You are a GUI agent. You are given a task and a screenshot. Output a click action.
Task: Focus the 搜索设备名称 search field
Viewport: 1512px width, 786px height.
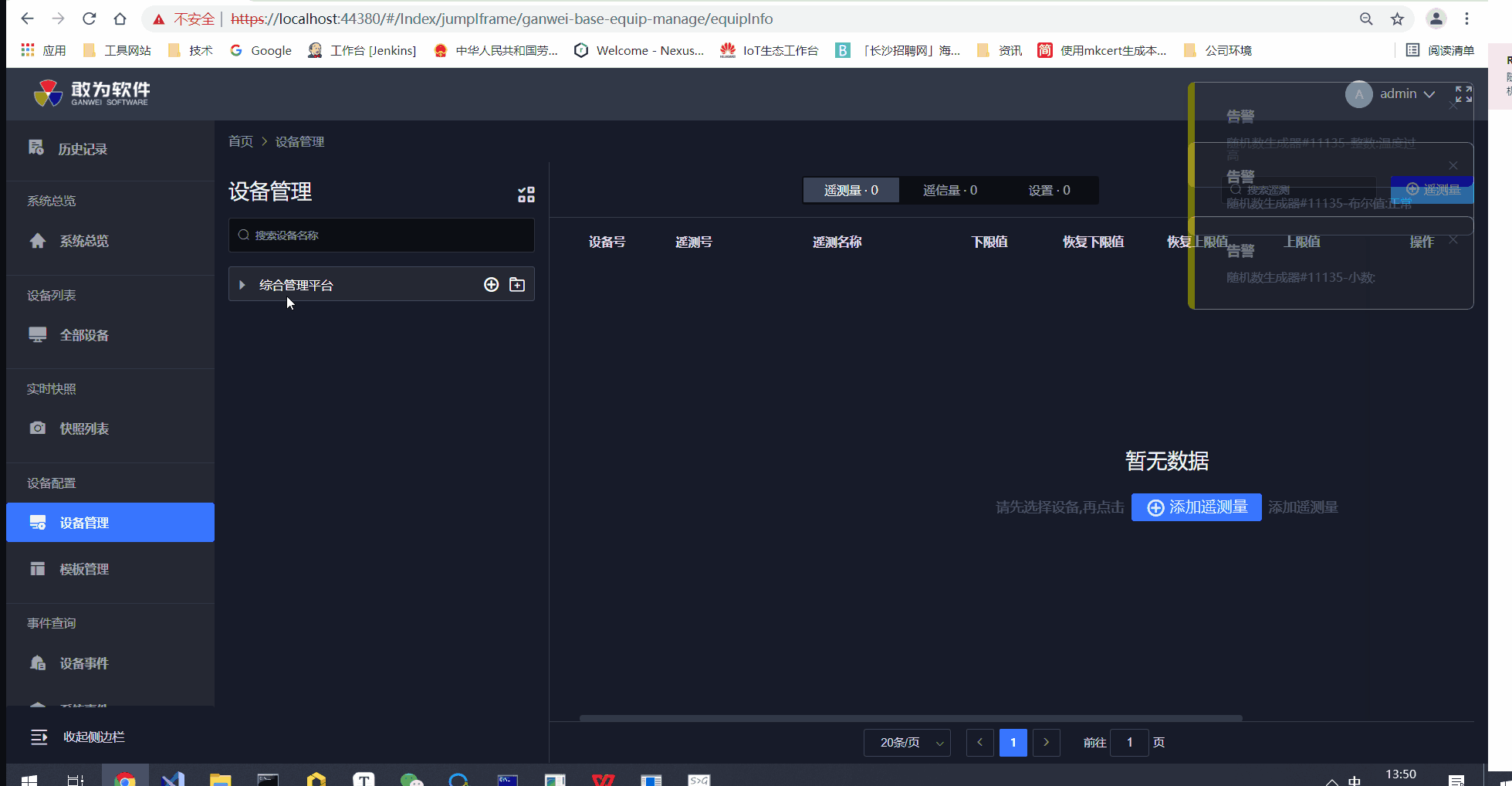click(381, 235)
